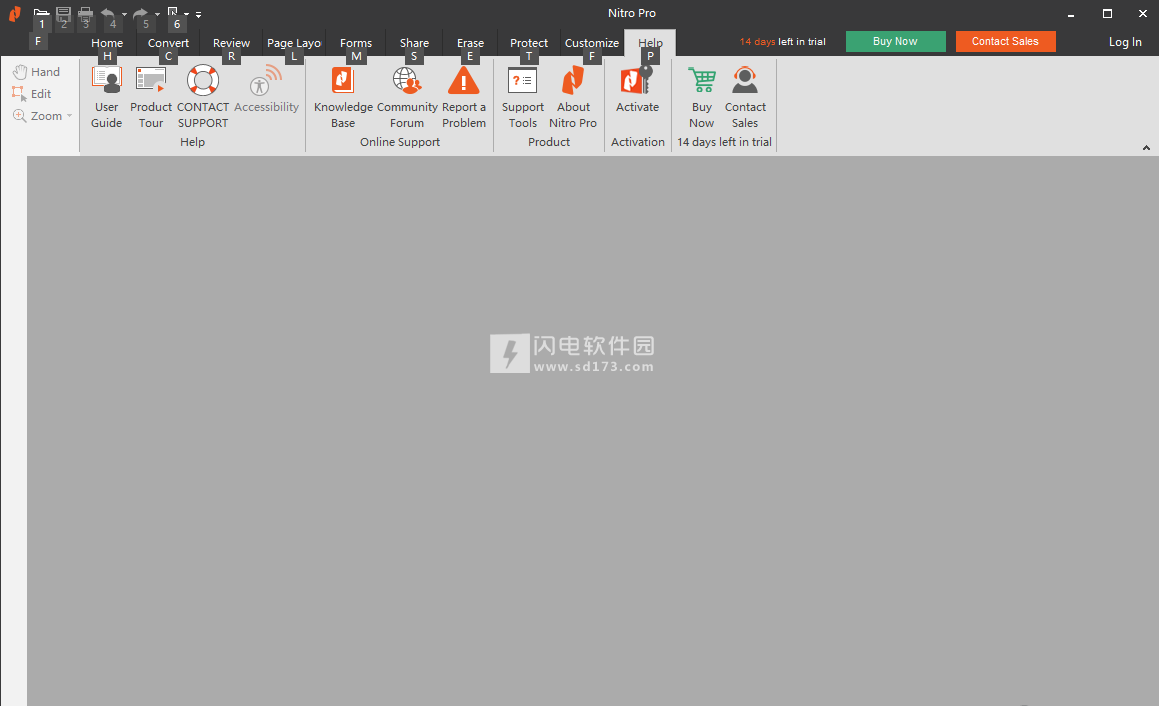Image resolution: width=1159 pixels, height=706 pixels.
Task: Open the Knowledge Base
Action: coord(343,97)
